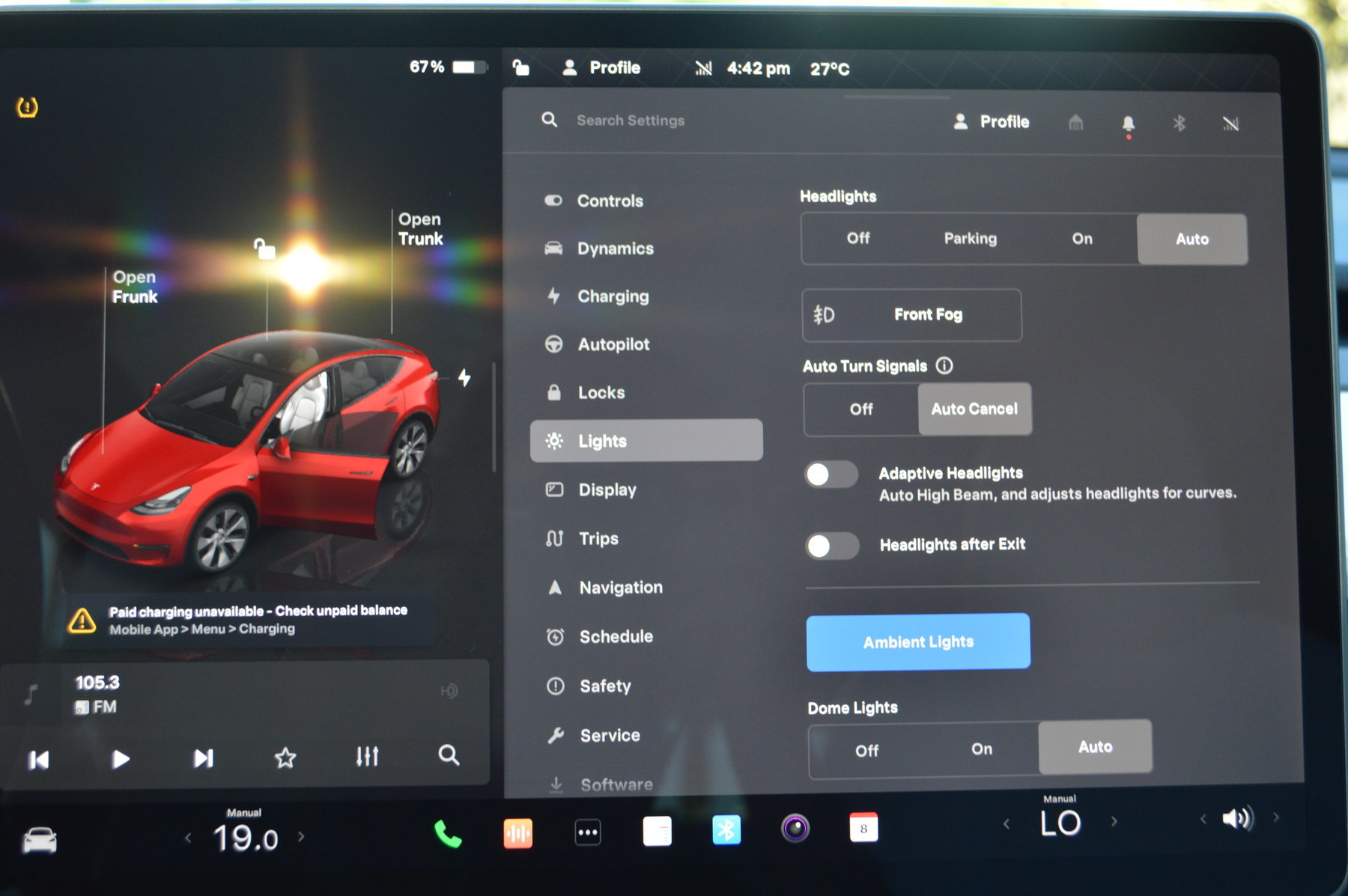Tap the car controls icon bottom left
Screen dimensions: 1348x896
coord(40,840)
